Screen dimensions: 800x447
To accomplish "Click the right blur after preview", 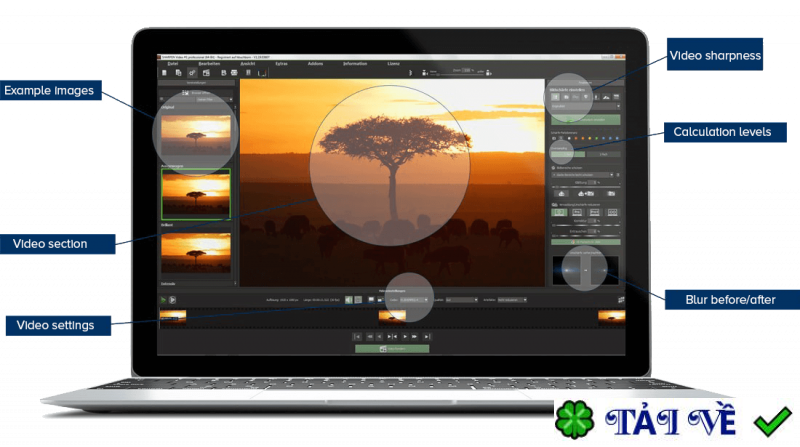I will pos(604,270).
